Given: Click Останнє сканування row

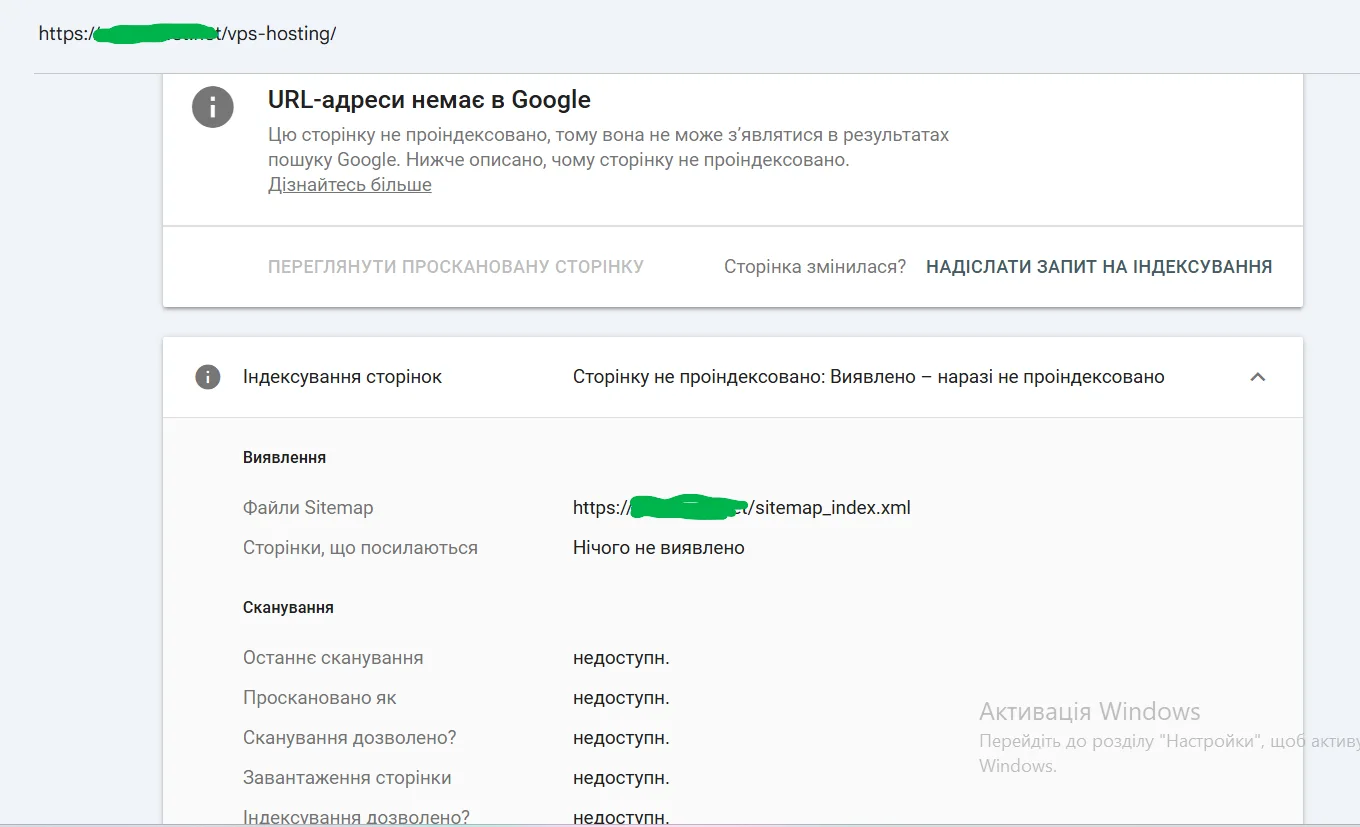Looking at the screenshot, I should tap(333, 657).
